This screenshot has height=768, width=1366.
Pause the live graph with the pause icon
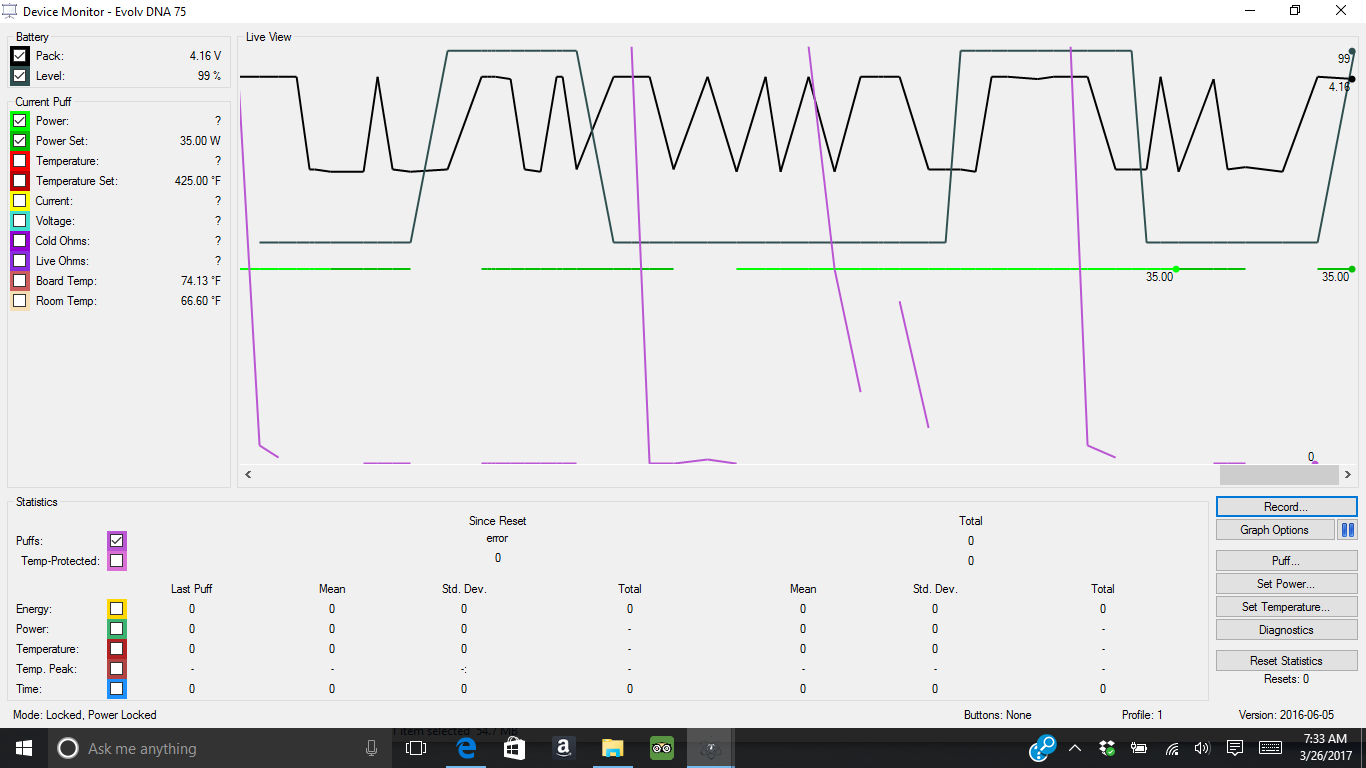click(x=1347, y=530)
